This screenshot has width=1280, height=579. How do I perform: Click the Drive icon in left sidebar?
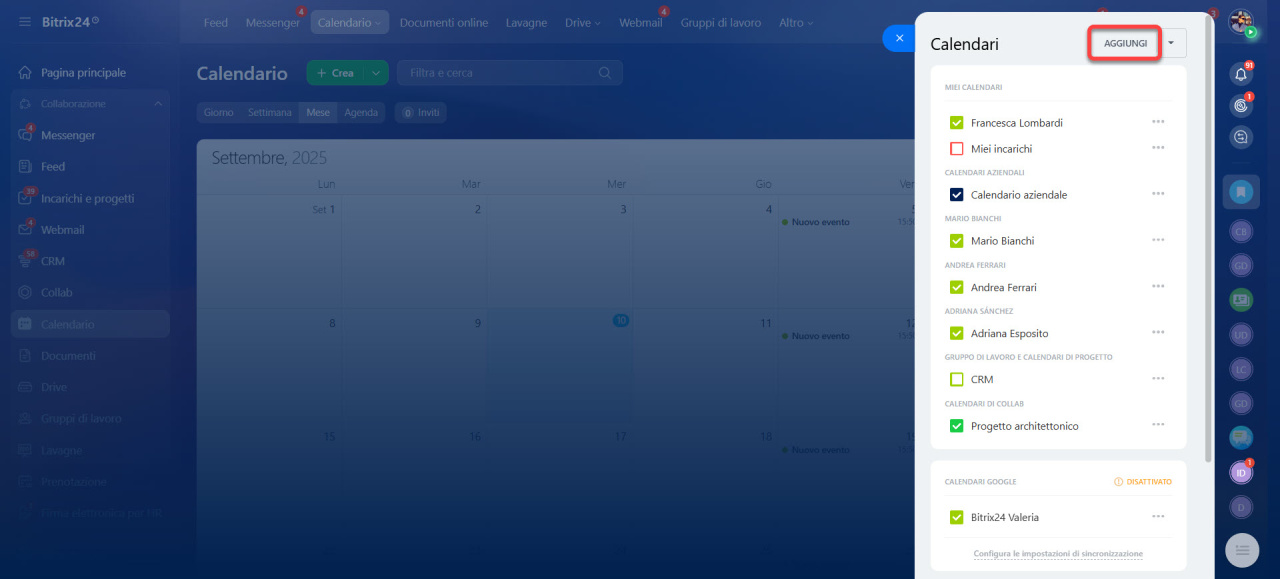25,387
